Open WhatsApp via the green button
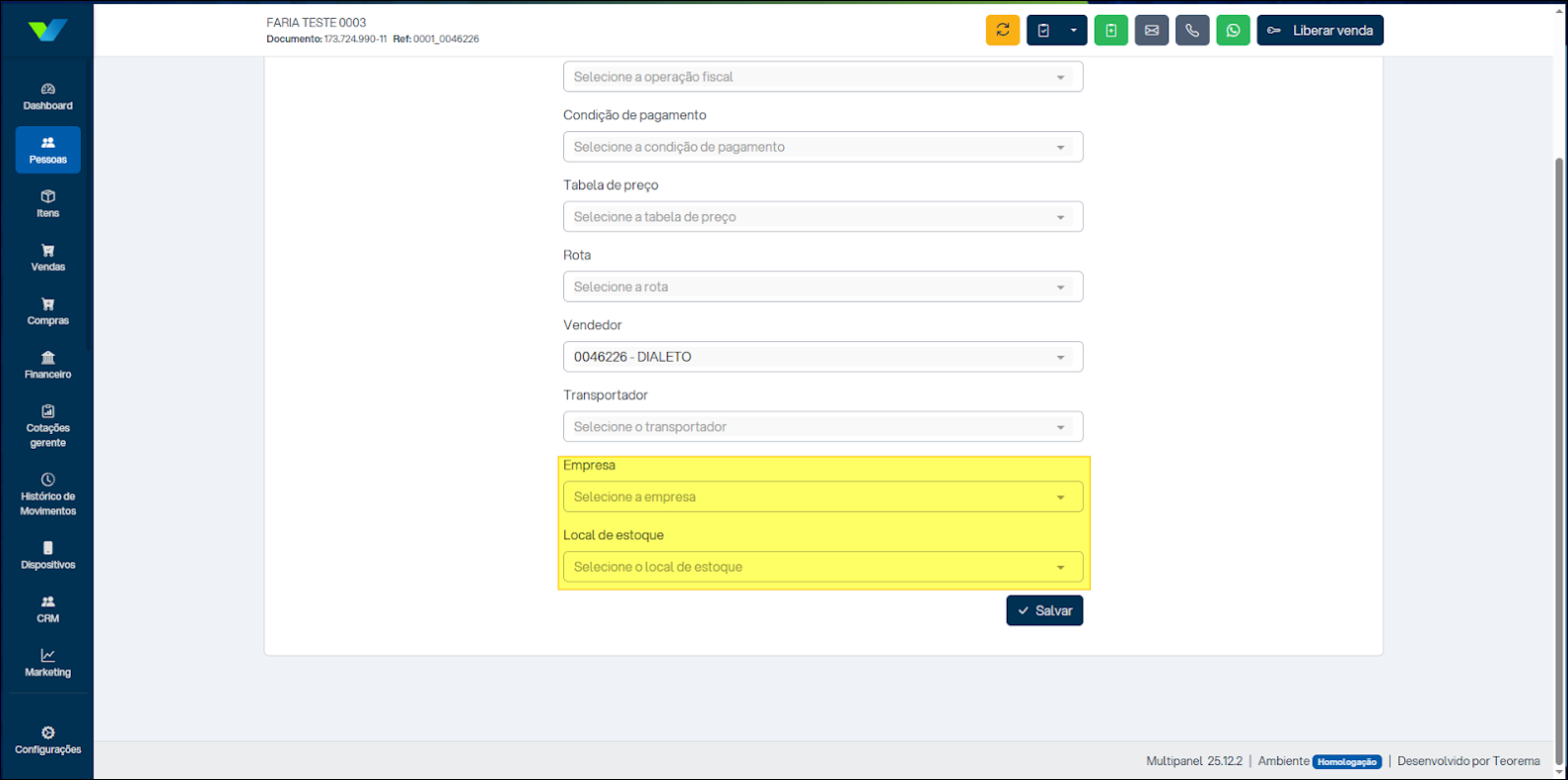 tap(1233, 31)
